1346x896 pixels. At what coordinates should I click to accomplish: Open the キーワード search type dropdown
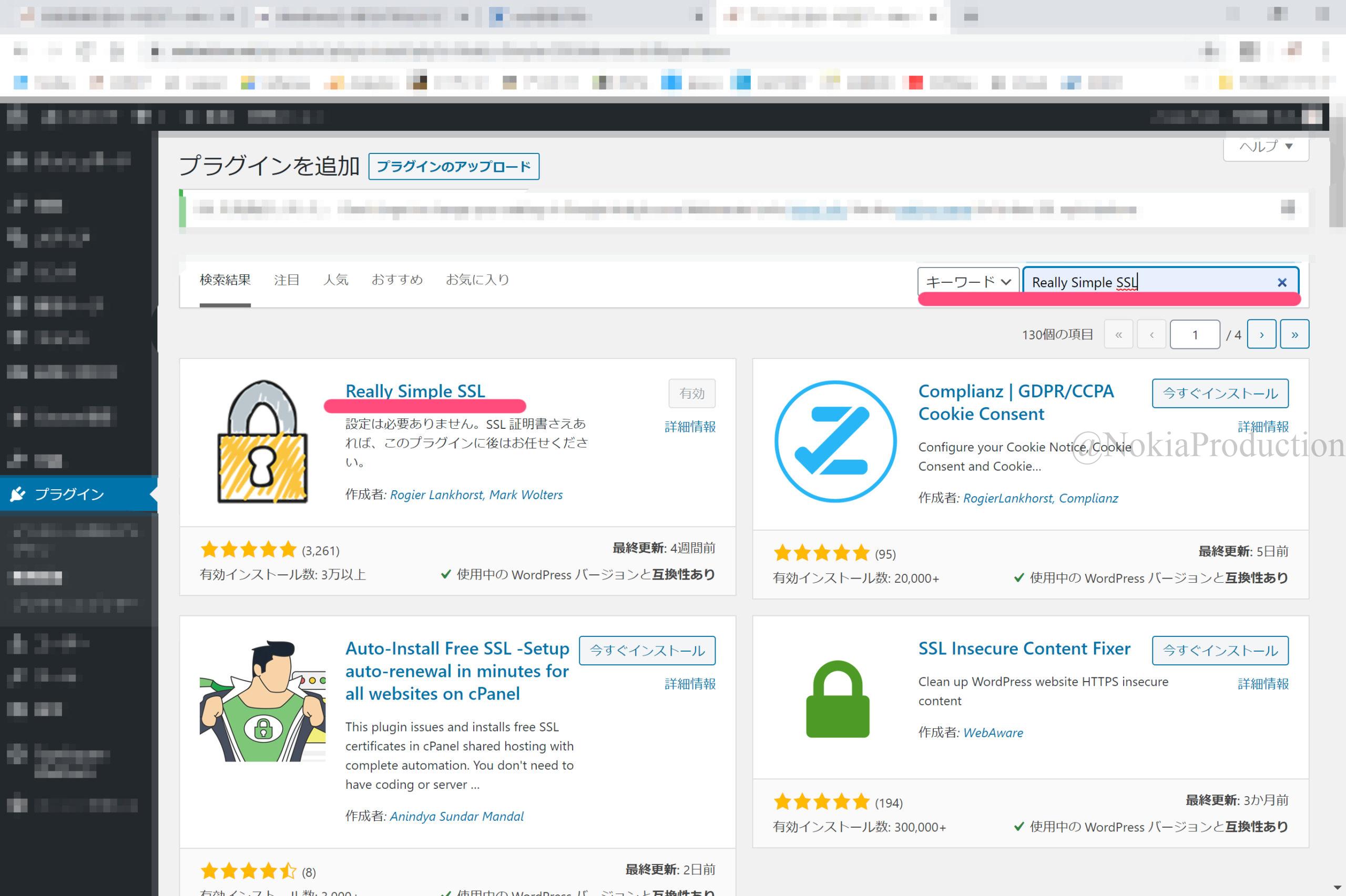(x=968, y=282)
